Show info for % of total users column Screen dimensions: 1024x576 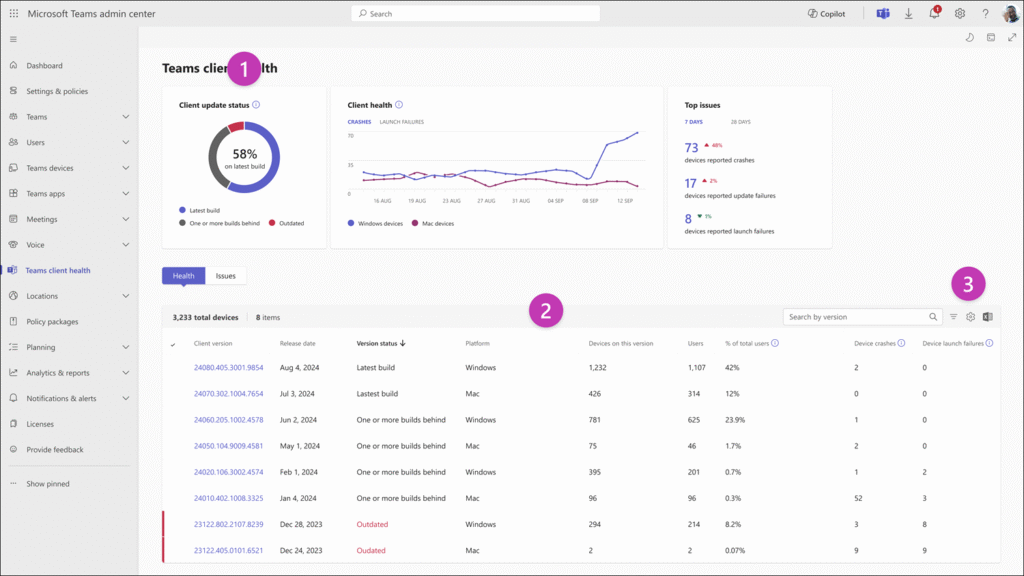point(775,343)
